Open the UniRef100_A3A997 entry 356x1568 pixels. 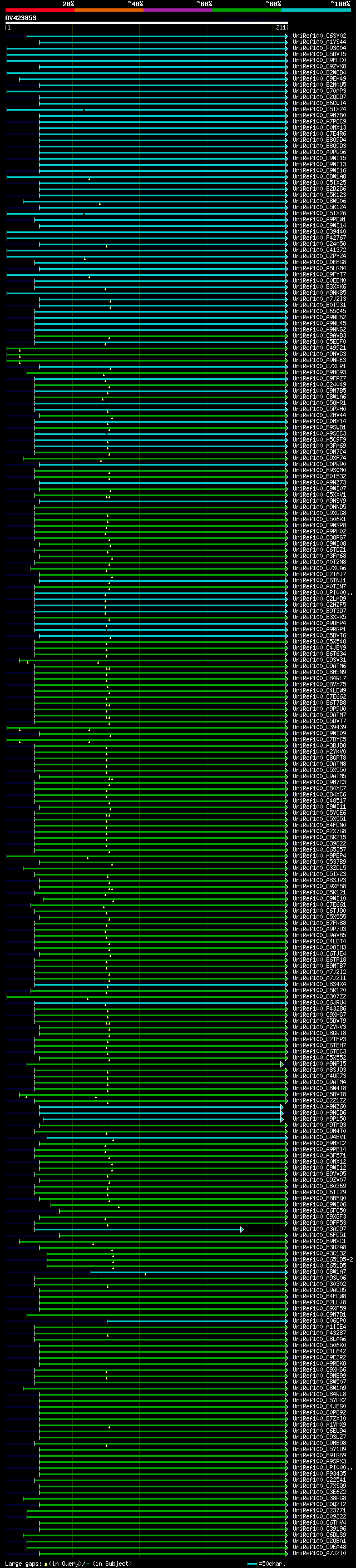(319, 1229)
